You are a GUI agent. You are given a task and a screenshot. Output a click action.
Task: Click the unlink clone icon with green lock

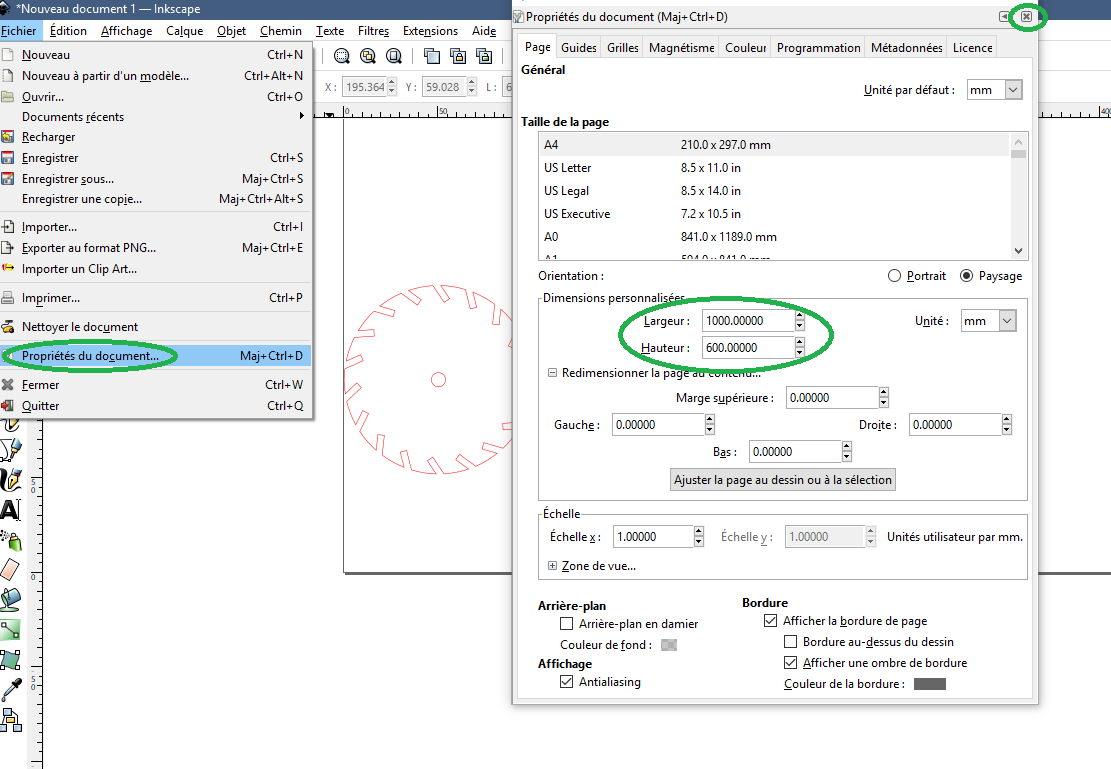484,56
